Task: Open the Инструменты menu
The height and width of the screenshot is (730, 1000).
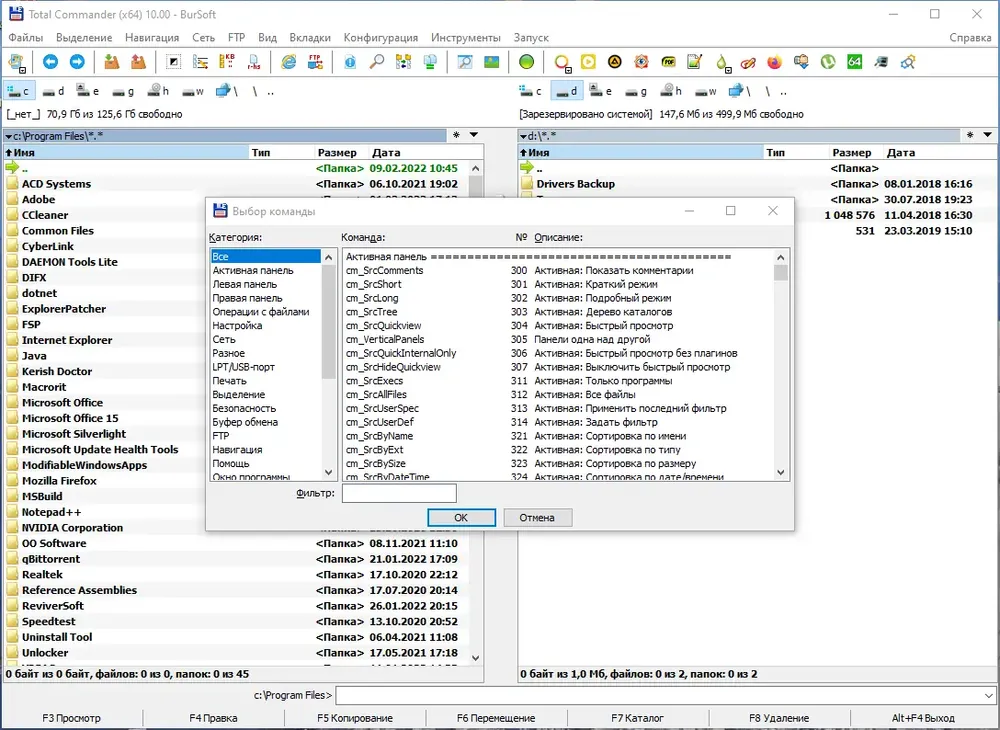Action: click(x=466, y=38)
